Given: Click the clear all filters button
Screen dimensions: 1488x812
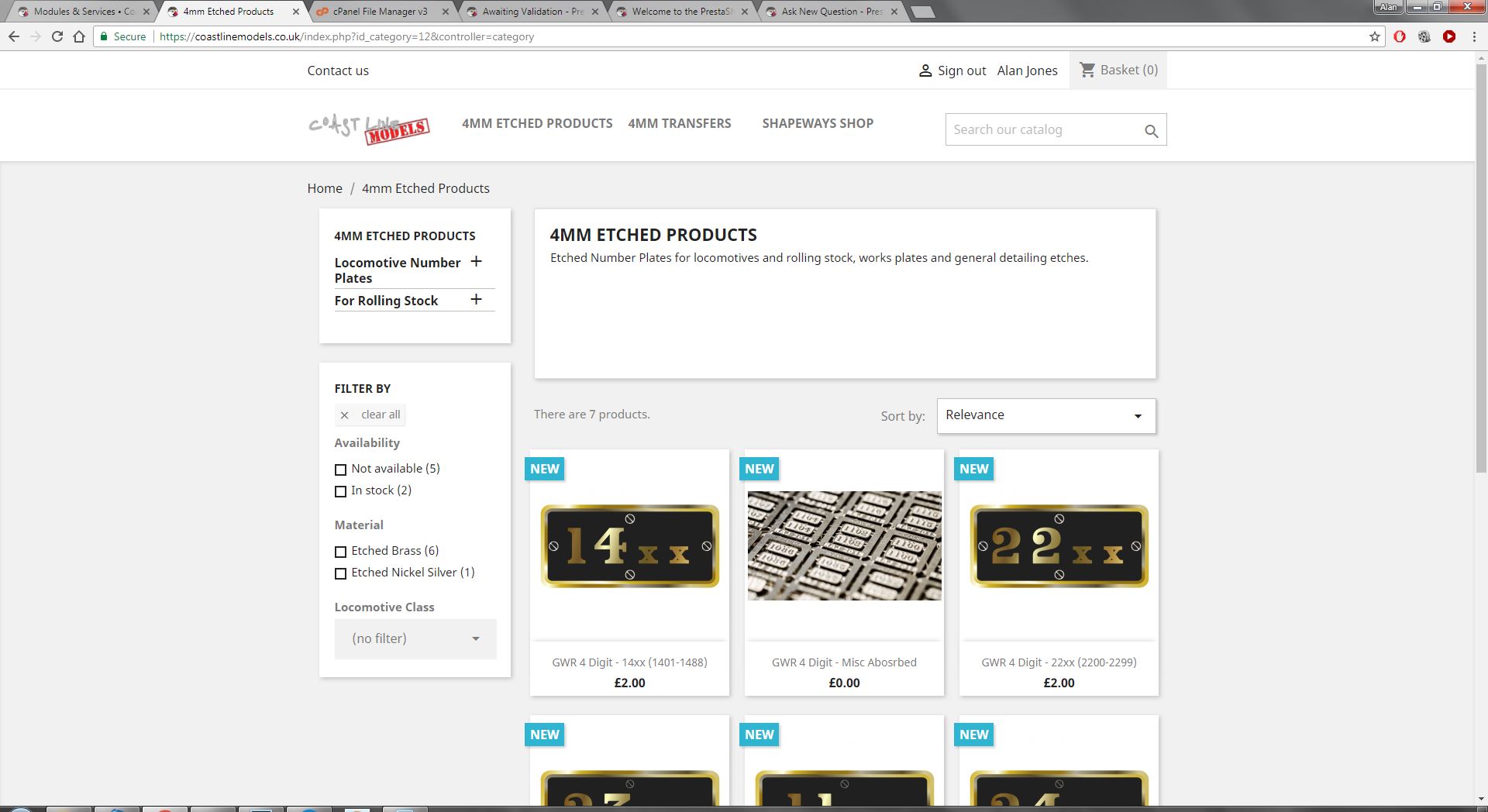Looking at the screenshot, I should 370,415.
